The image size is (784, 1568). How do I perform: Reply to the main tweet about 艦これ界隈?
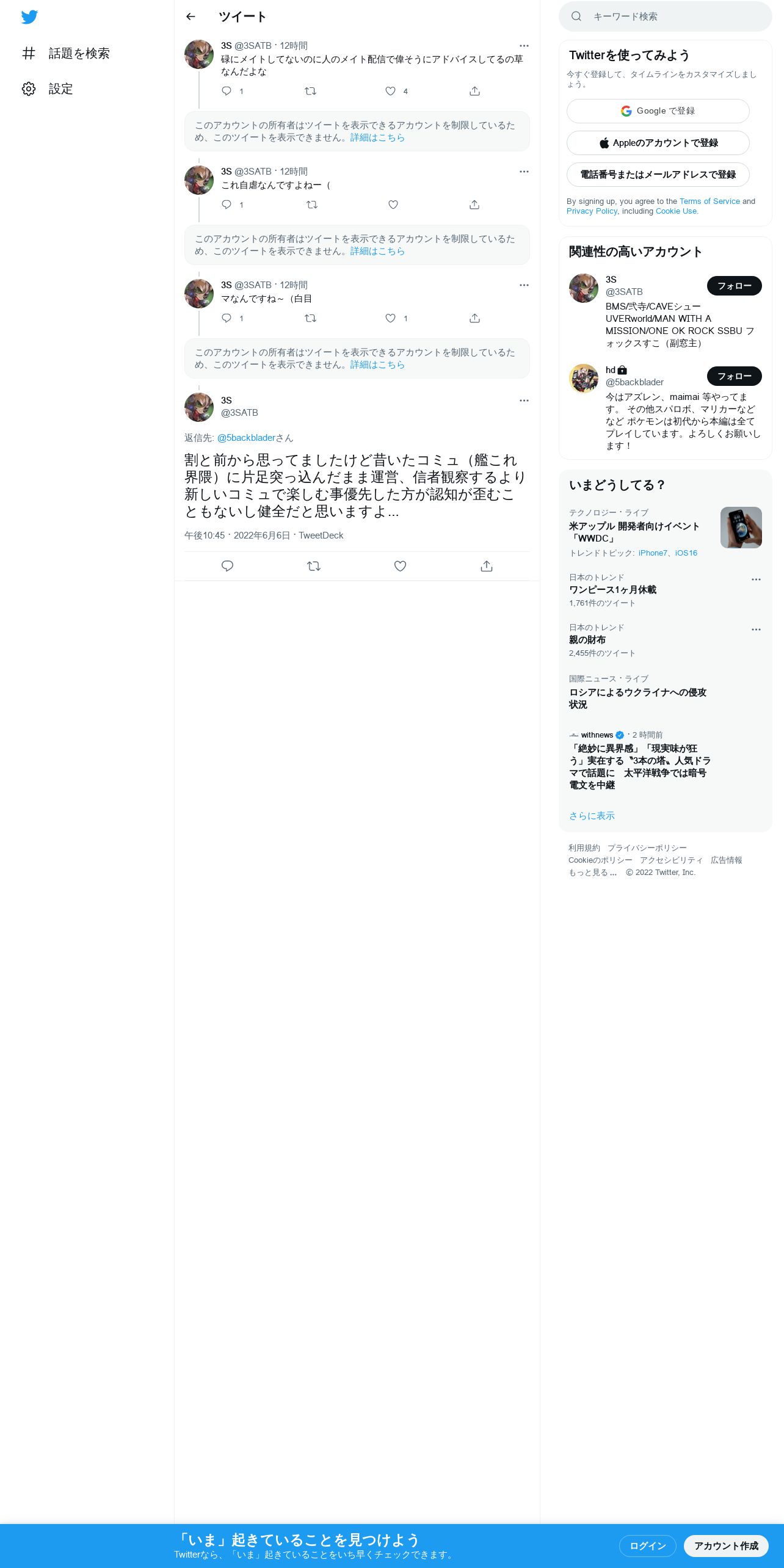click(x=227, y=566)
